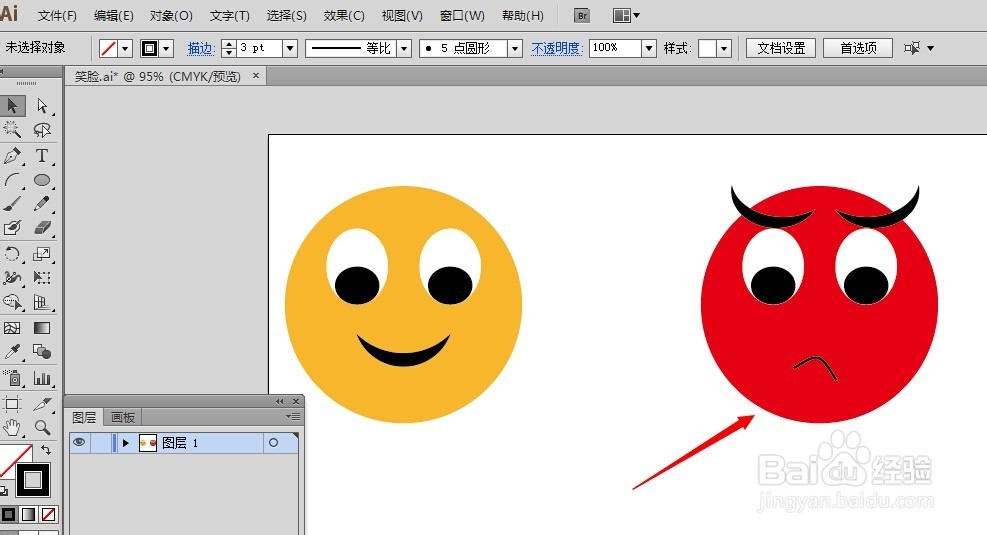
Task: Select the Pen tool
Action: [x=13, y=155]
